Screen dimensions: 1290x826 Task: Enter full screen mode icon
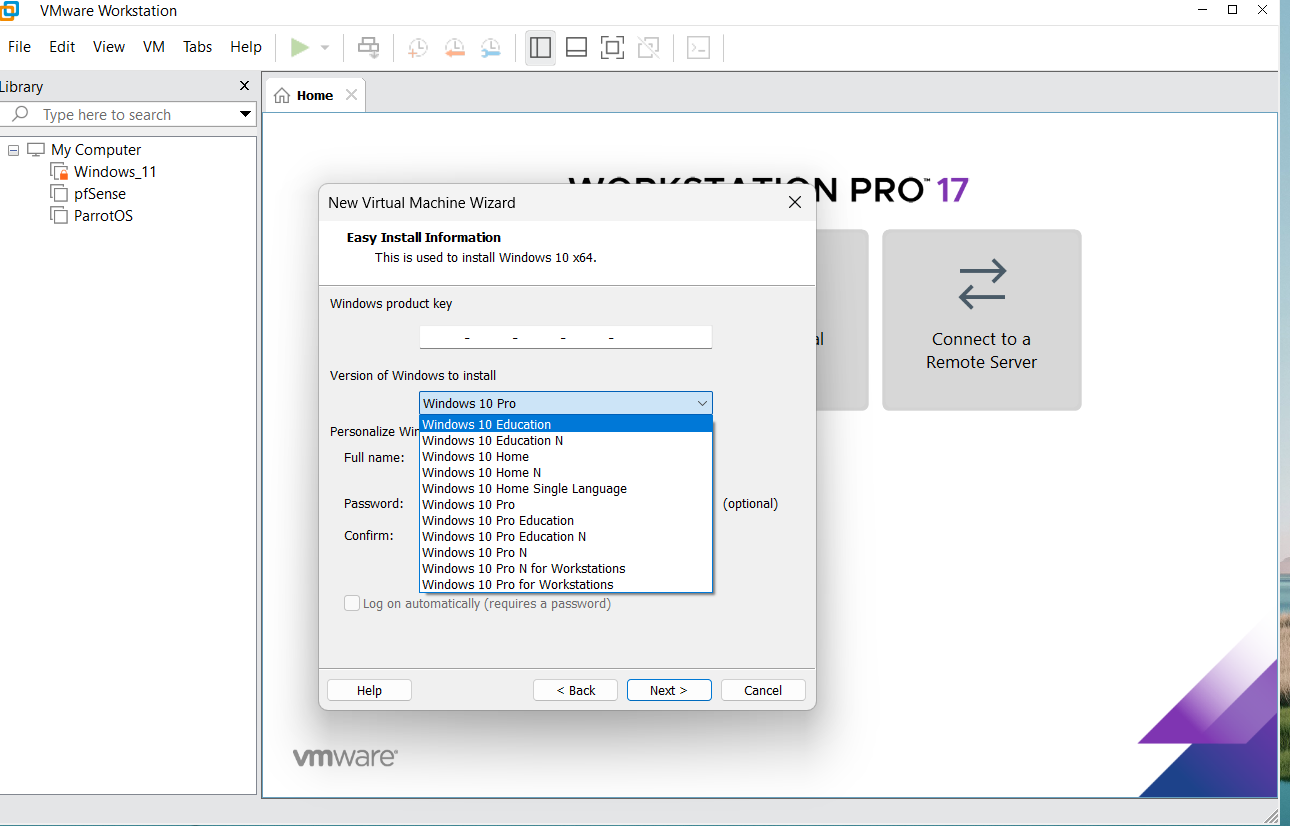(x=612, y=47)
